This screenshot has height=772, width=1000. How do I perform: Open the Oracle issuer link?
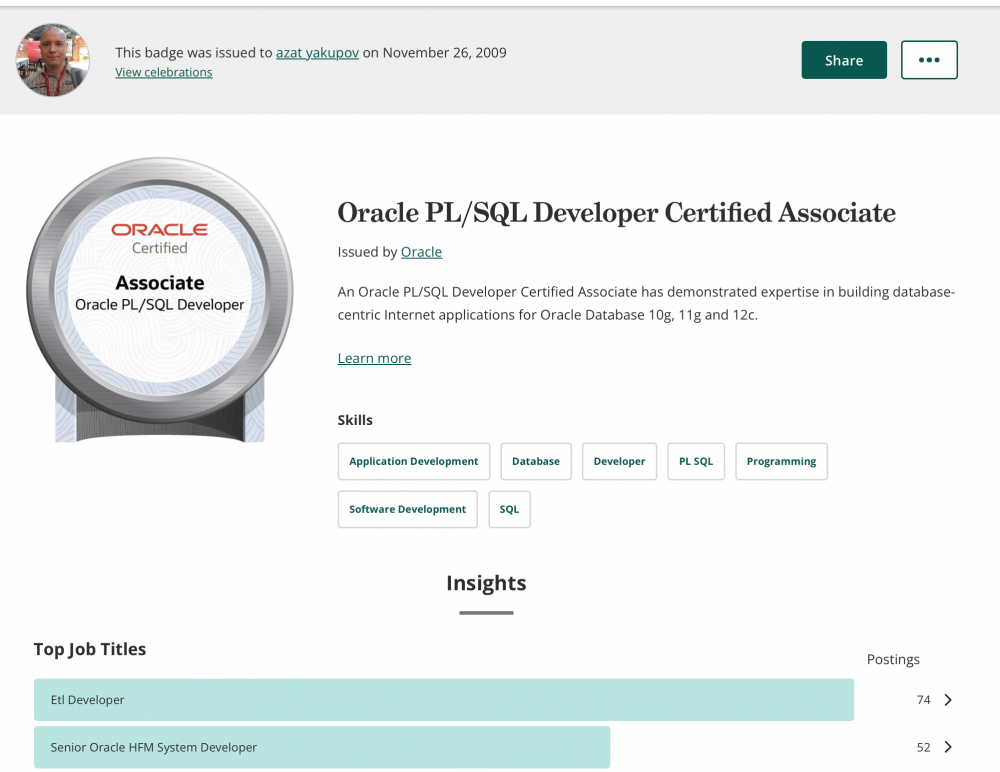[421, 252]
